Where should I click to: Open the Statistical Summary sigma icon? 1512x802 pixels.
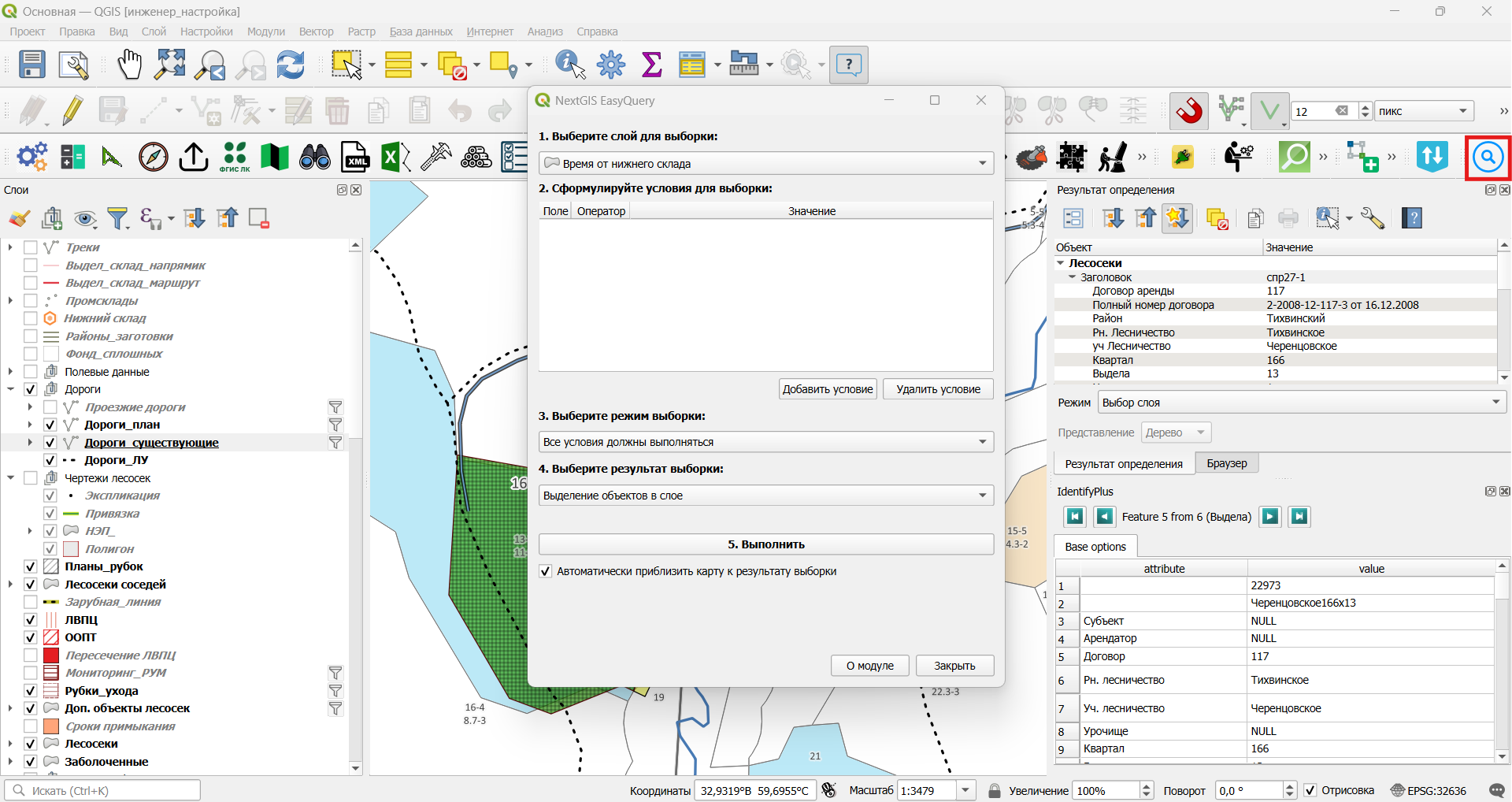tap(652, 65)
